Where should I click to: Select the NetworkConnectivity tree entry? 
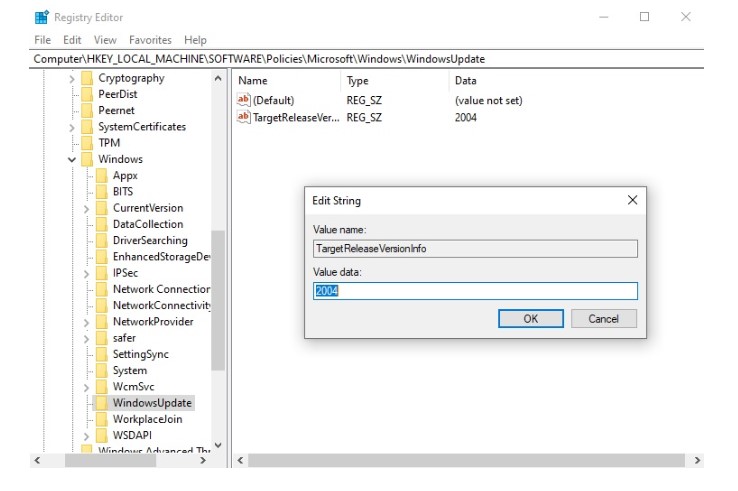coord(161,306)
